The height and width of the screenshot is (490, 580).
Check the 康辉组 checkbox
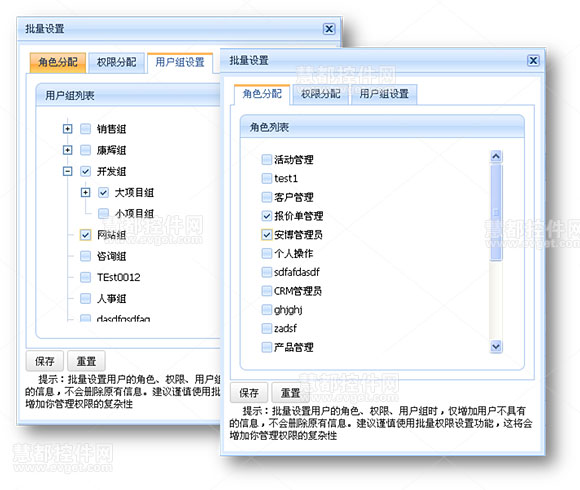[85, 150]
